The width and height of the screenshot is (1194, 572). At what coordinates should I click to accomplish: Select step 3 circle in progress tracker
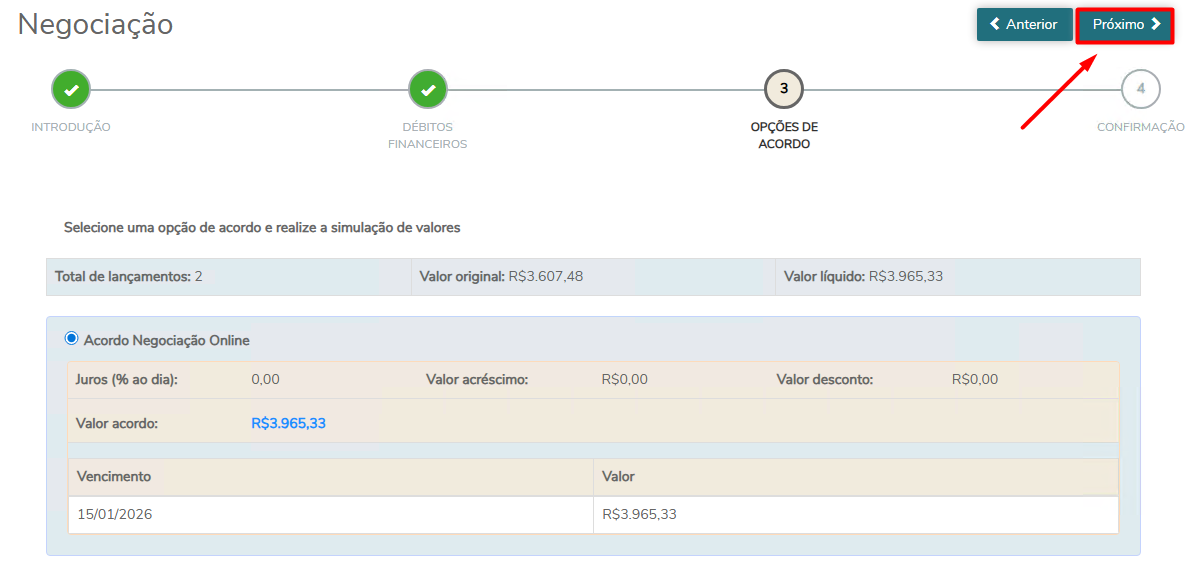click(784, 89)
